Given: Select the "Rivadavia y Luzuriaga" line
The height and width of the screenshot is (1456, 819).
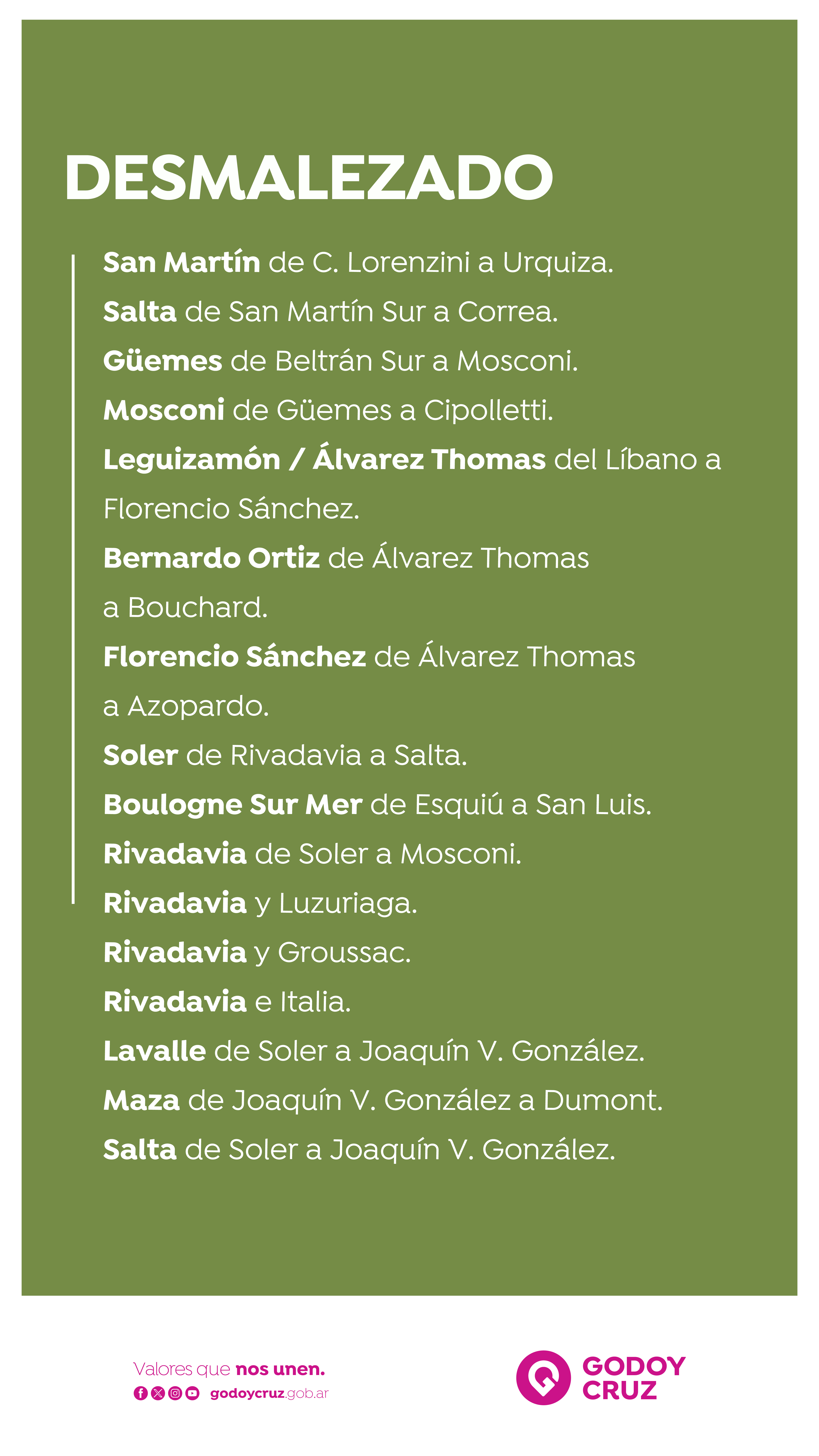Looking at the screenshot, I should pyautogui.click(x=260, y=903).
